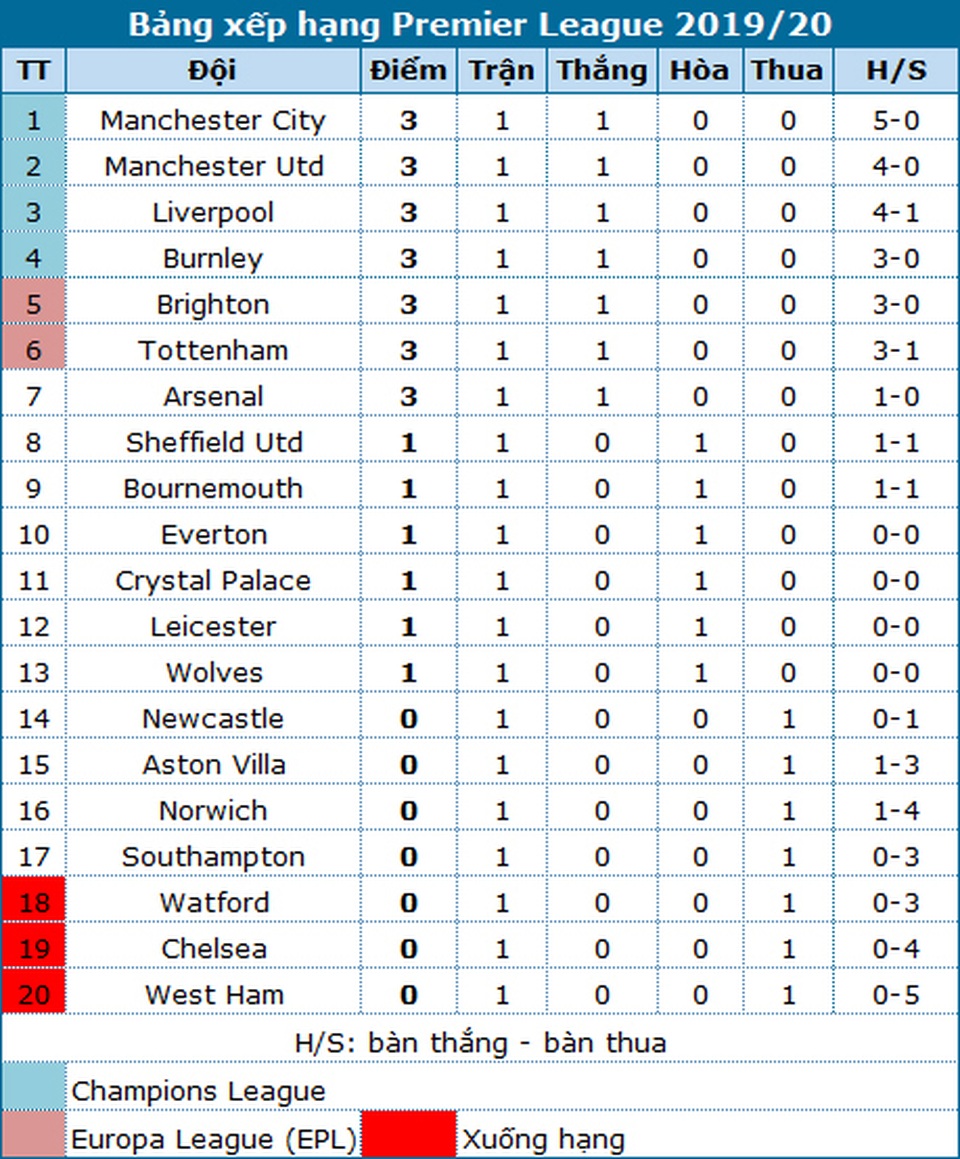960x1159 pixels.
Task: Click the Manchester City team name
Action: click(213, 121)
